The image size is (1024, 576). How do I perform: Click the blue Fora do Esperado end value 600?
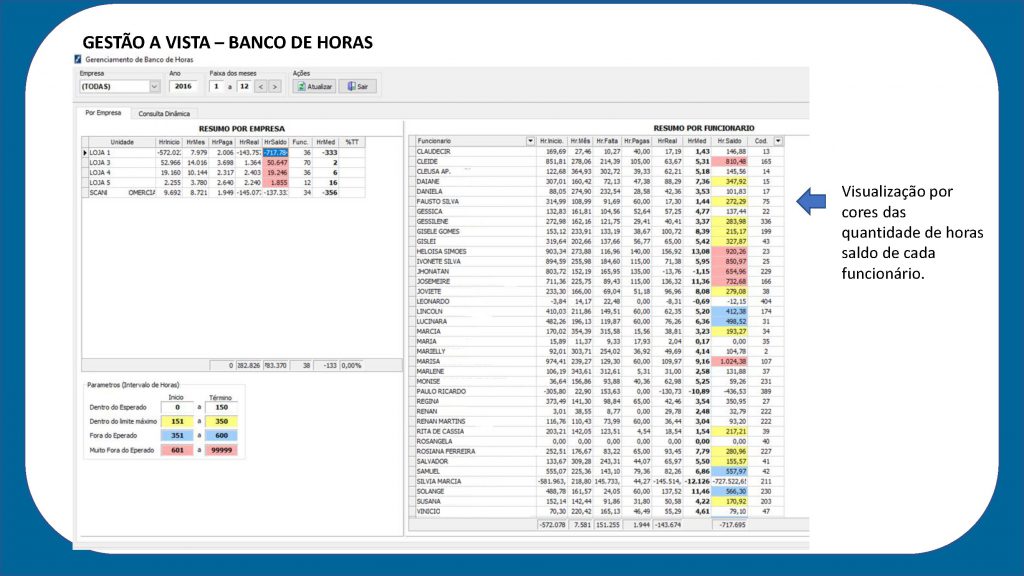click(x=221, y=436)
